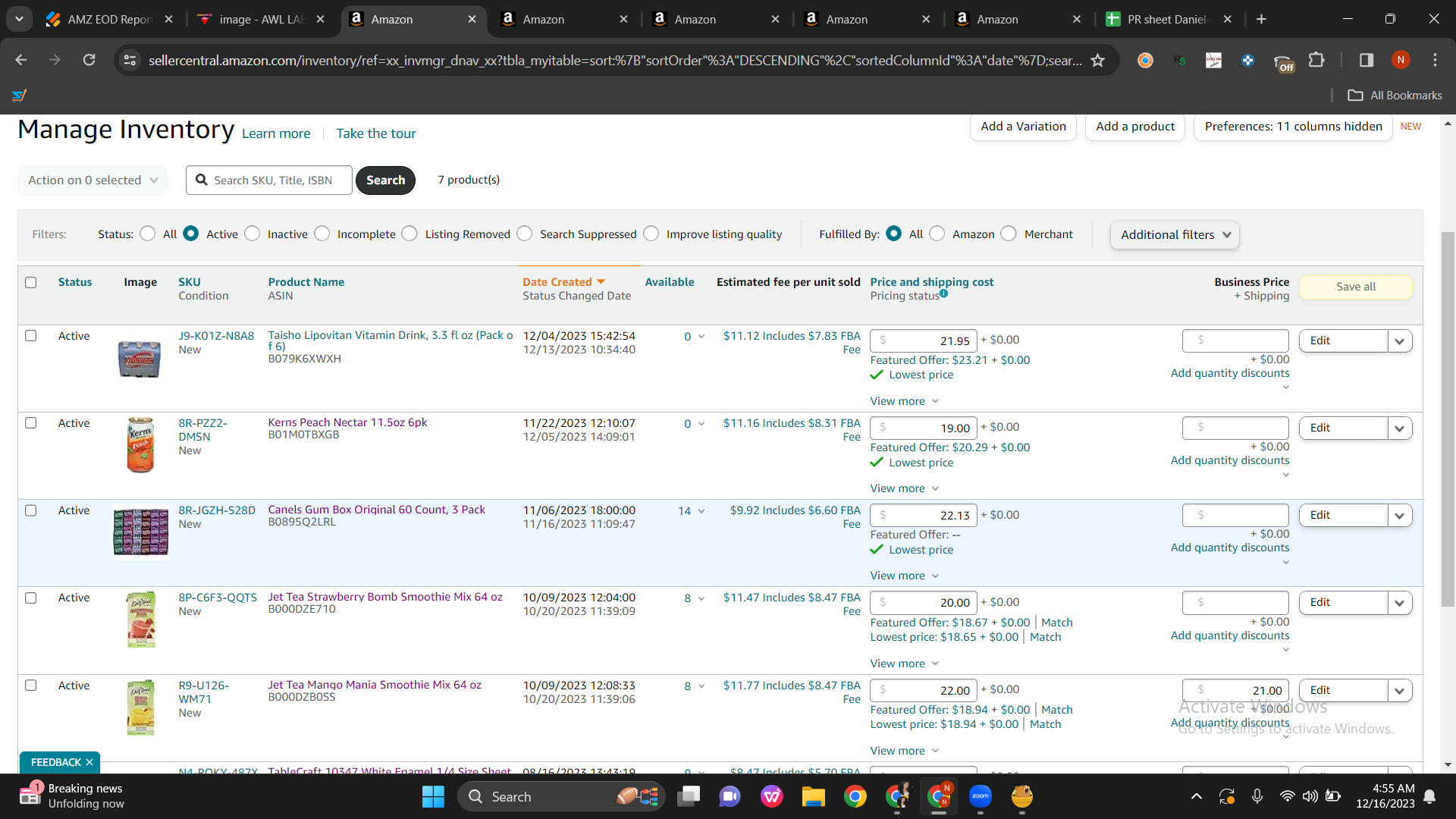Viewport: 1456px width, 819px height.
Task: Switch to the PR sheet Daniel tab
Action: tap(1169, 19)
